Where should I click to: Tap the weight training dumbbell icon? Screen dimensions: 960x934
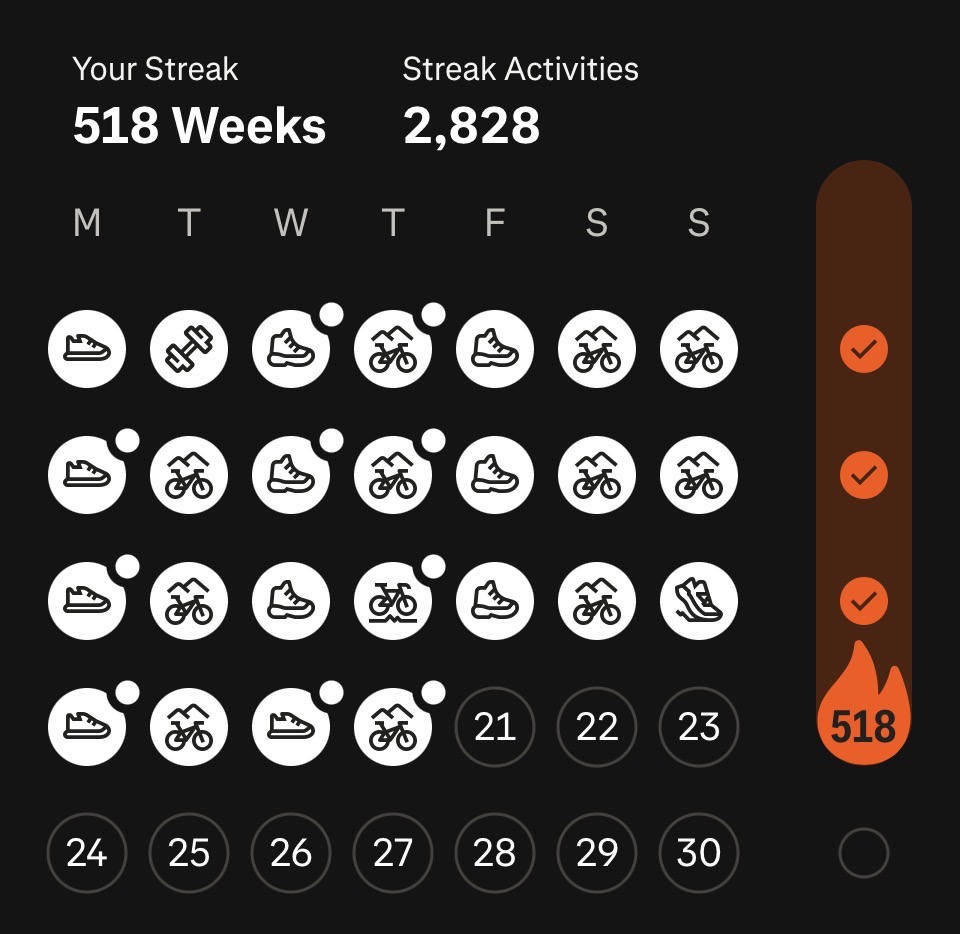(189, 350)
